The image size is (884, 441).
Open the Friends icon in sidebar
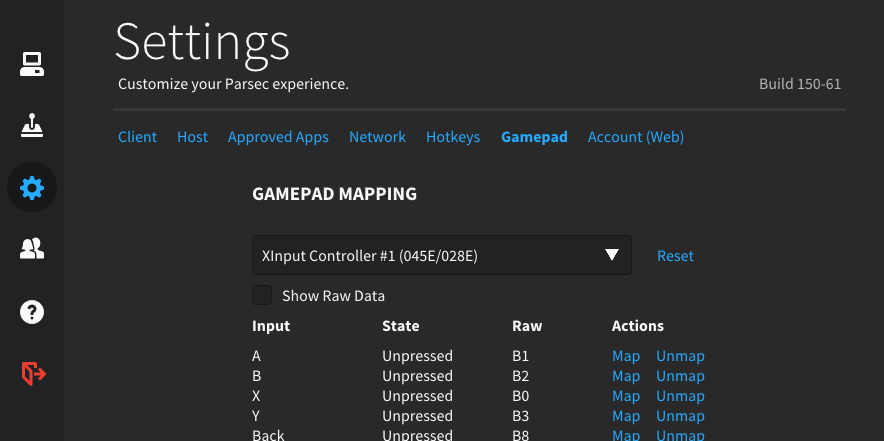[x=32, y=249]
